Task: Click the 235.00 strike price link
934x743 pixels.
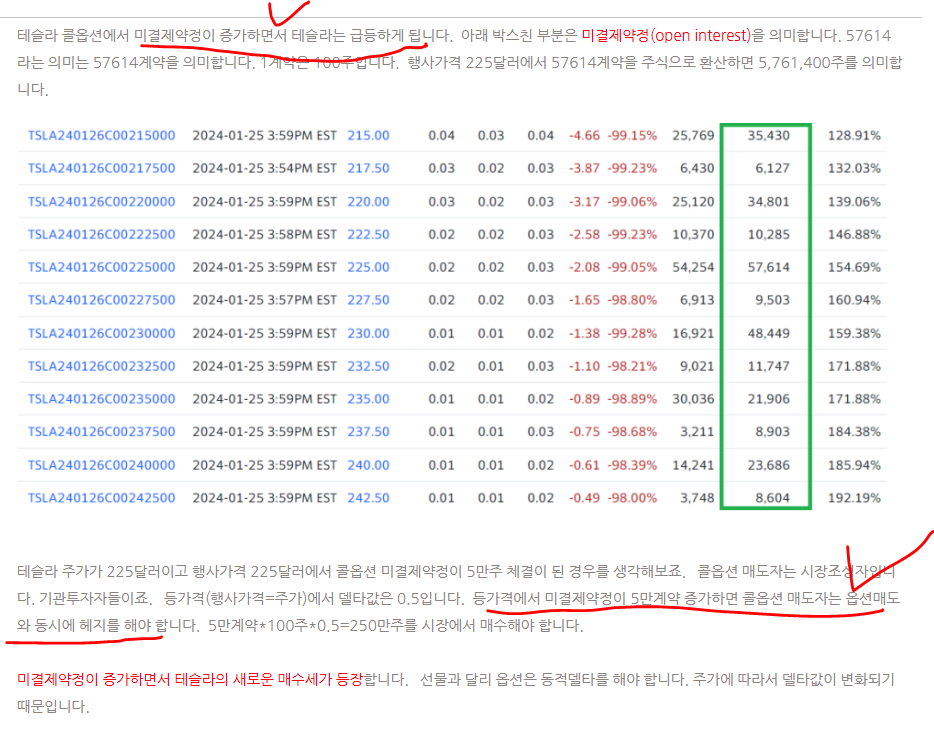Action: coord(369,399)
